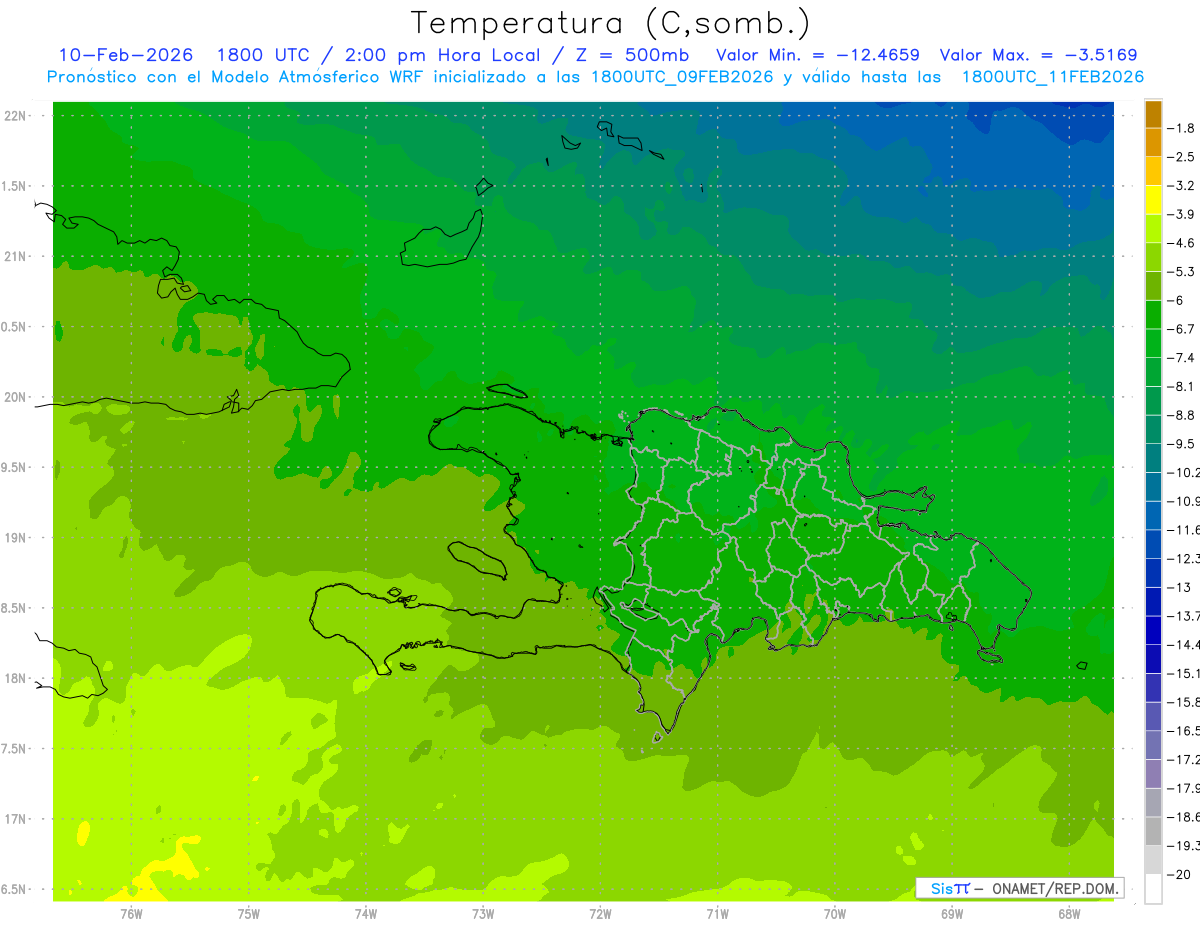This screenshot has height=927, width=1200.
Task: Click the "Valor Min. = -12.4659" text
Action: (x=818, y=55)
